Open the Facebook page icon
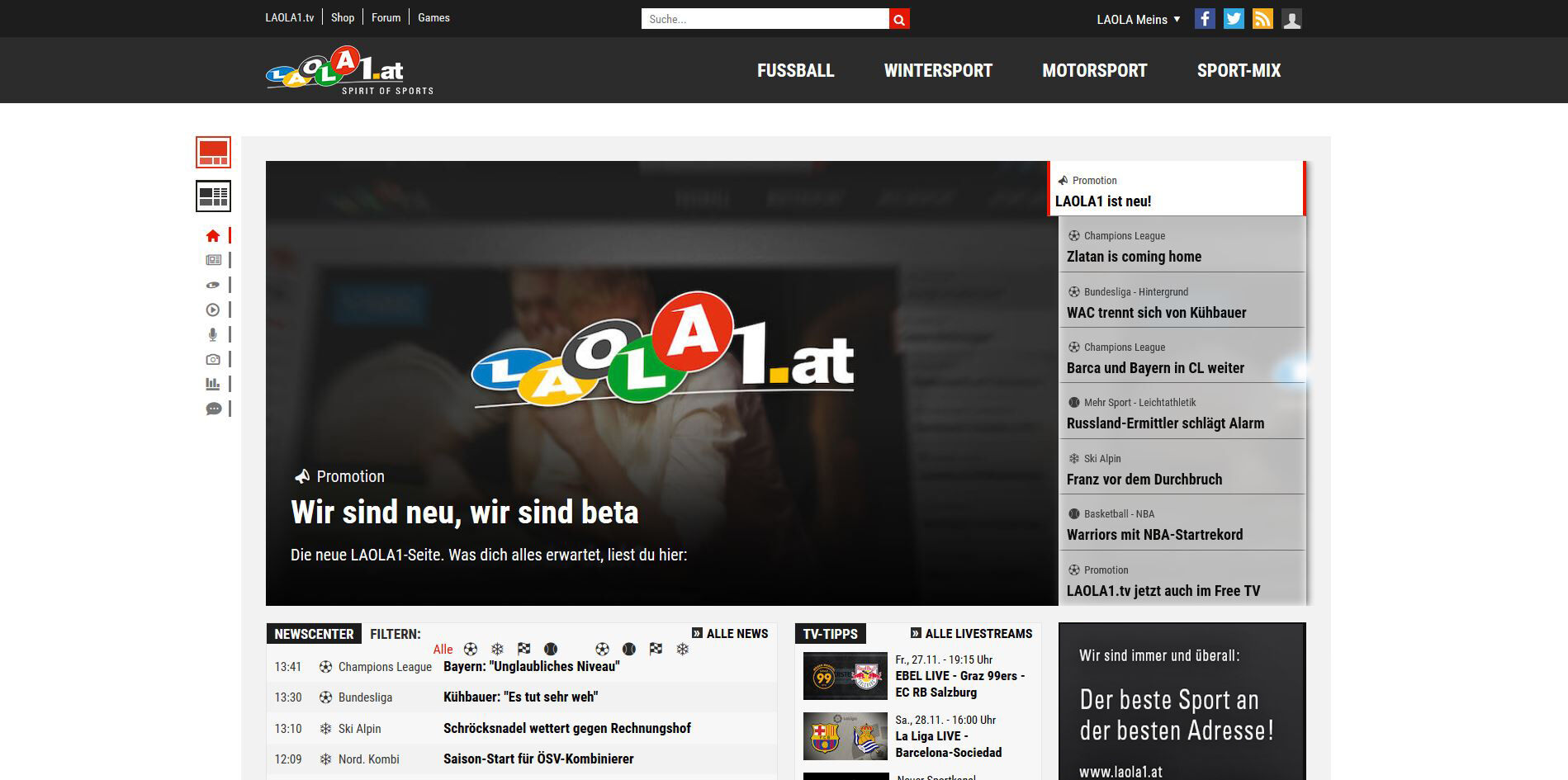 coord(1205,19)
